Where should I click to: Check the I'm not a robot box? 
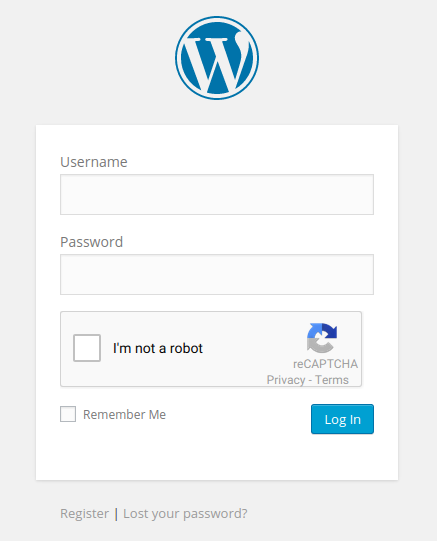coord(87,348)
